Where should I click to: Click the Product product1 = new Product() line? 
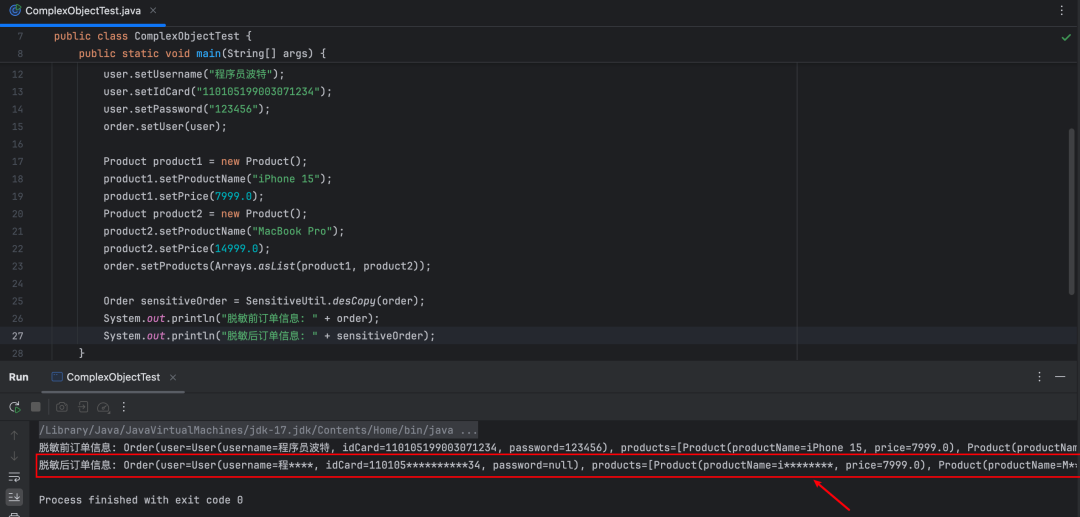click(205, 162)
